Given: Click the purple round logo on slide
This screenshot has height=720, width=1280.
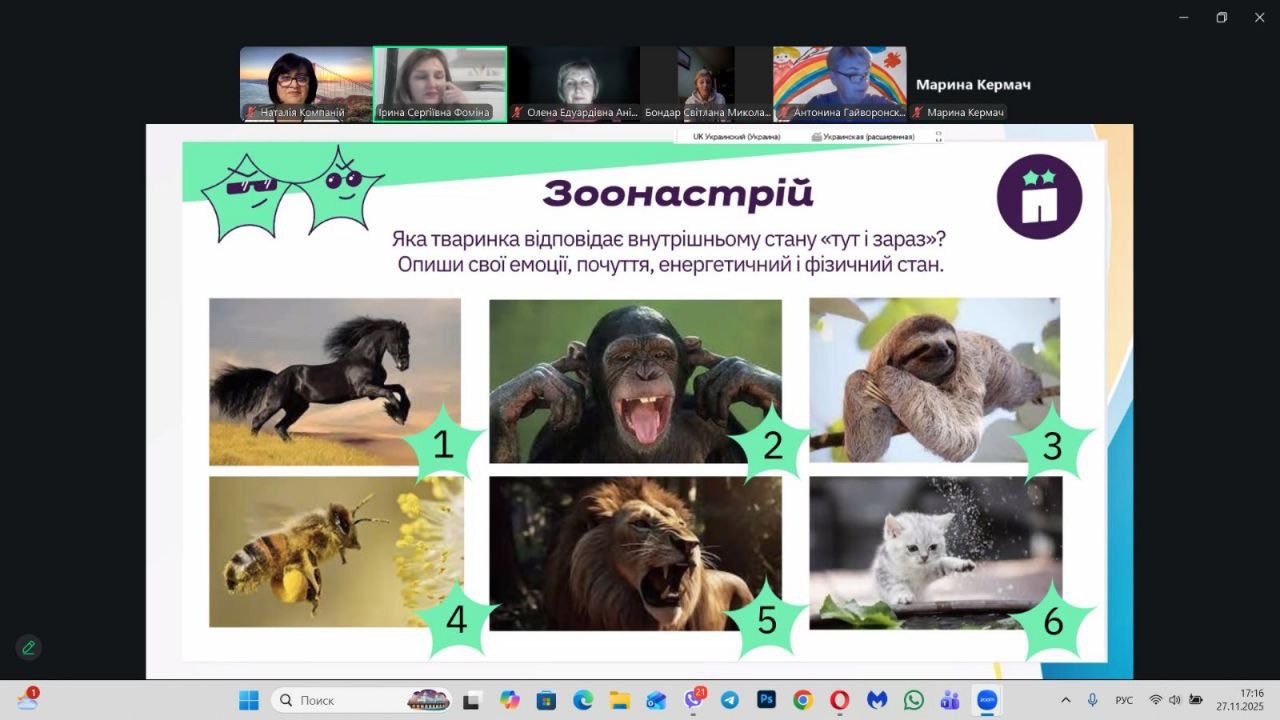Looking at the screenshot, I should pyautogui.click(x=1039, y=196).
